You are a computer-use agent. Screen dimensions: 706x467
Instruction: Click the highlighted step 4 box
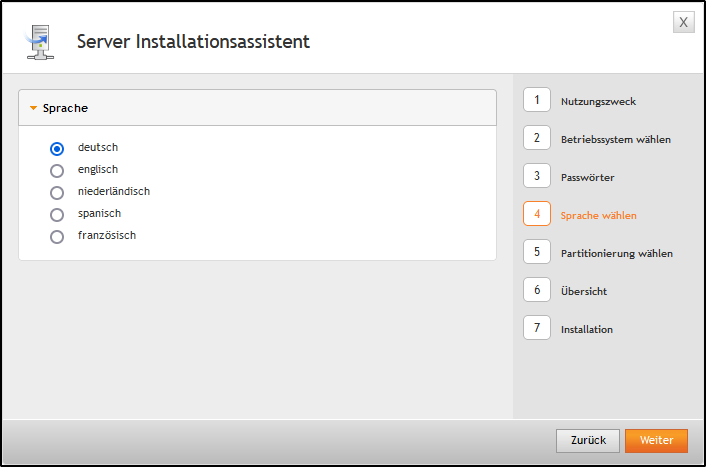[x=537, y=214]
